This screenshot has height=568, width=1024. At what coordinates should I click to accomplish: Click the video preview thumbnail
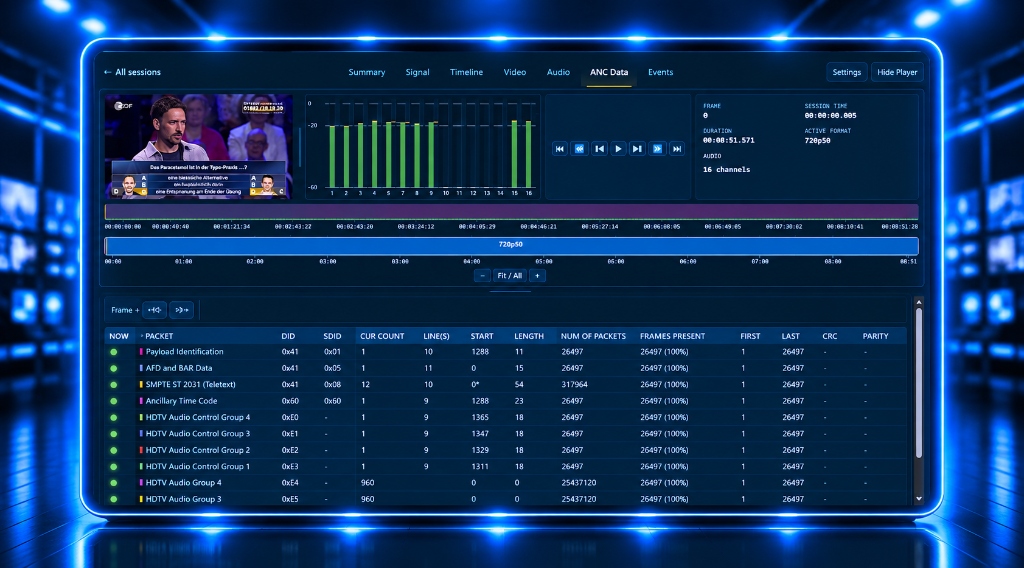point(199,146)
